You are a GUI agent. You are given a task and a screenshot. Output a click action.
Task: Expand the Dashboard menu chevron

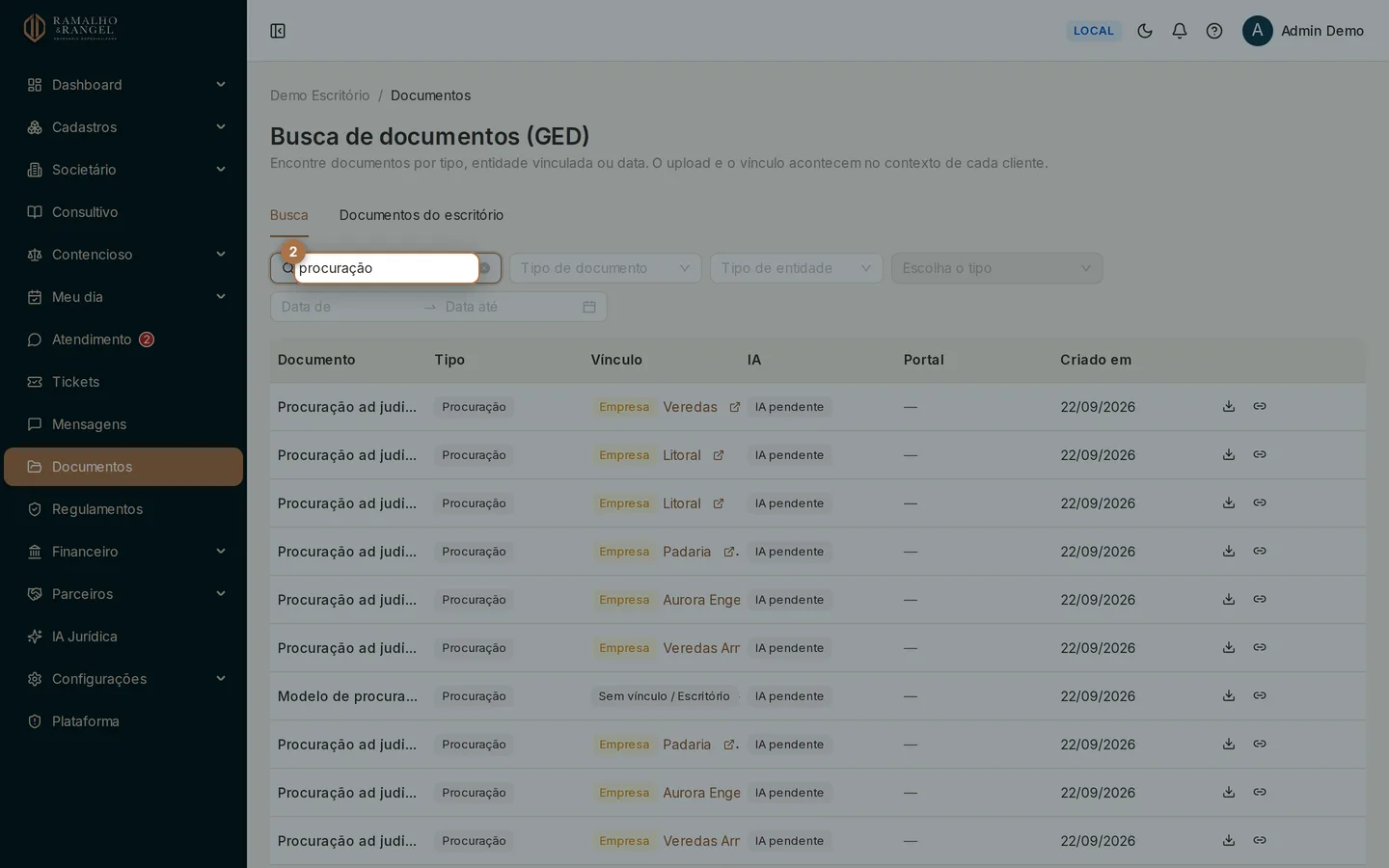coord(221,85)
